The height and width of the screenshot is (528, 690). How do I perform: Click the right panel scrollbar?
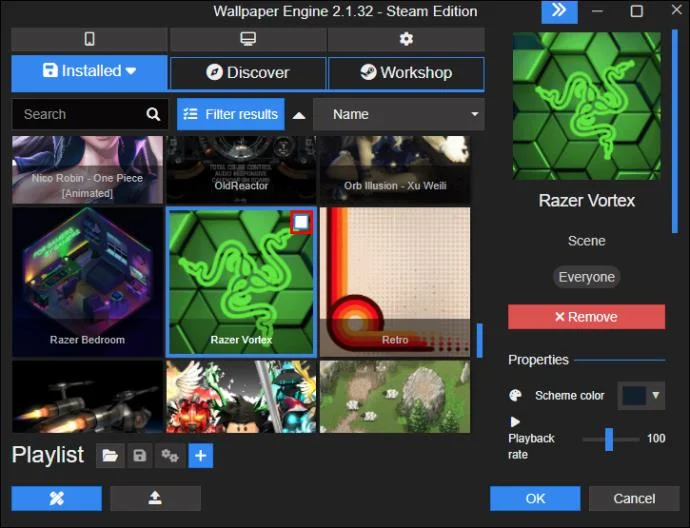pos(675,131)
